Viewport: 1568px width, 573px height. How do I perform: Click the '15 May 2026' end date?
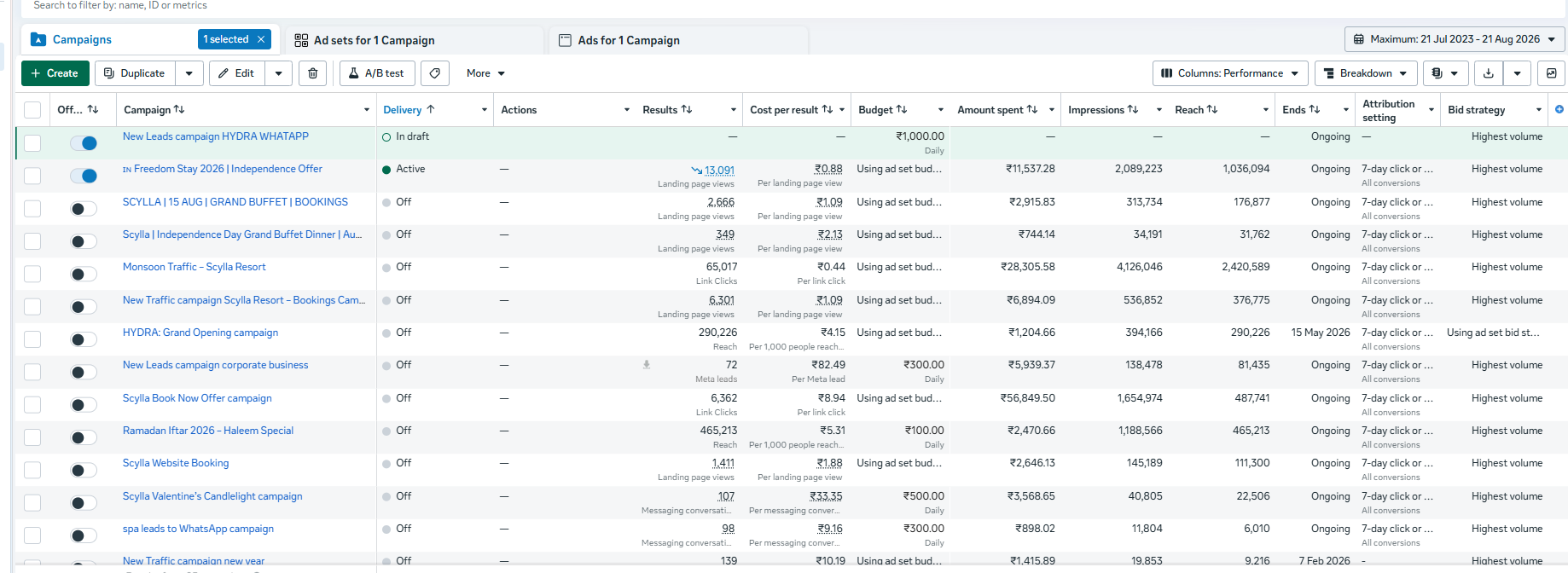(x=1321, y=333)
